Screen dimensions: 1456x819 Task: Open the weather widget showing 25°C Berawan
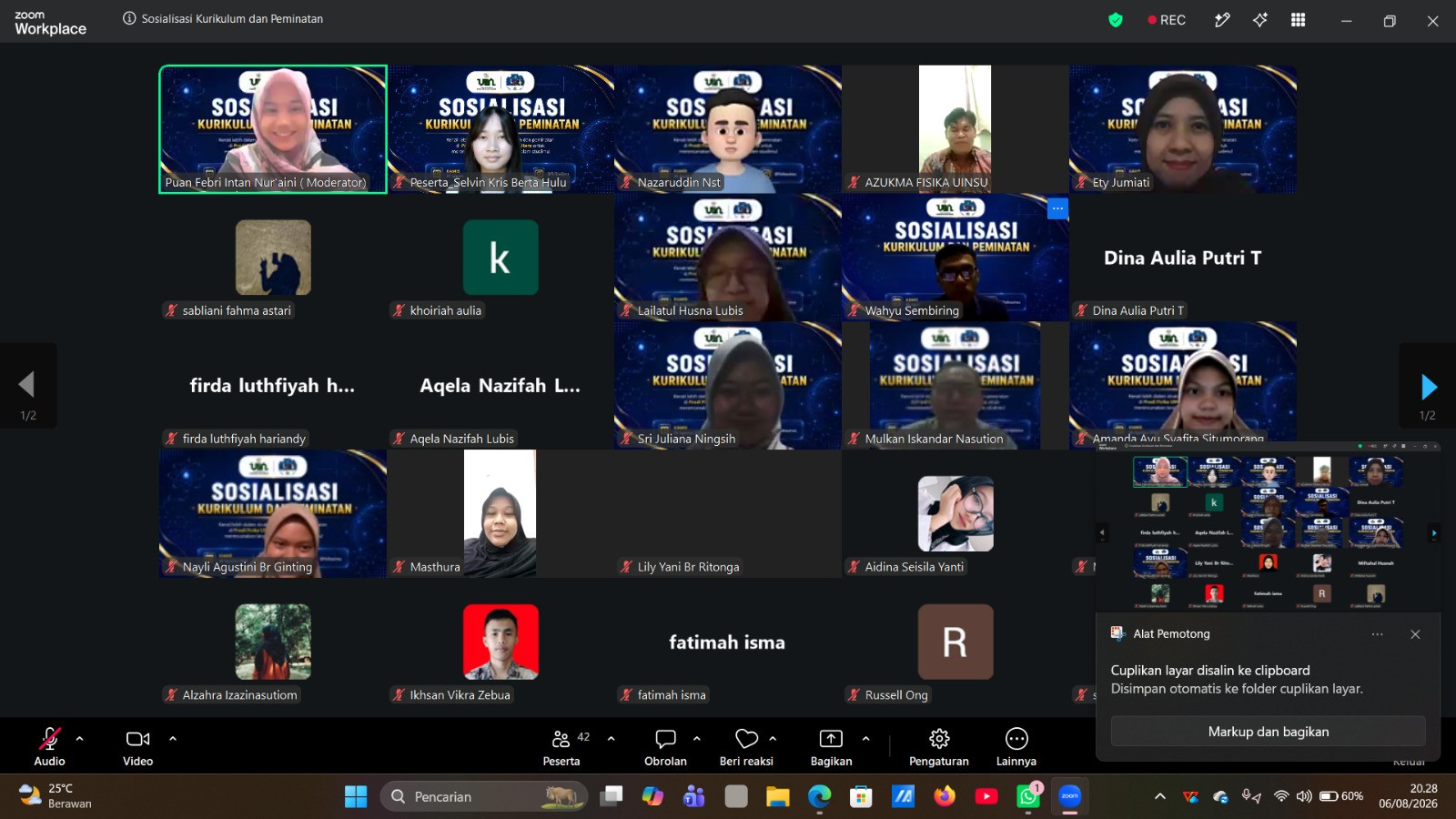[55, 796]
